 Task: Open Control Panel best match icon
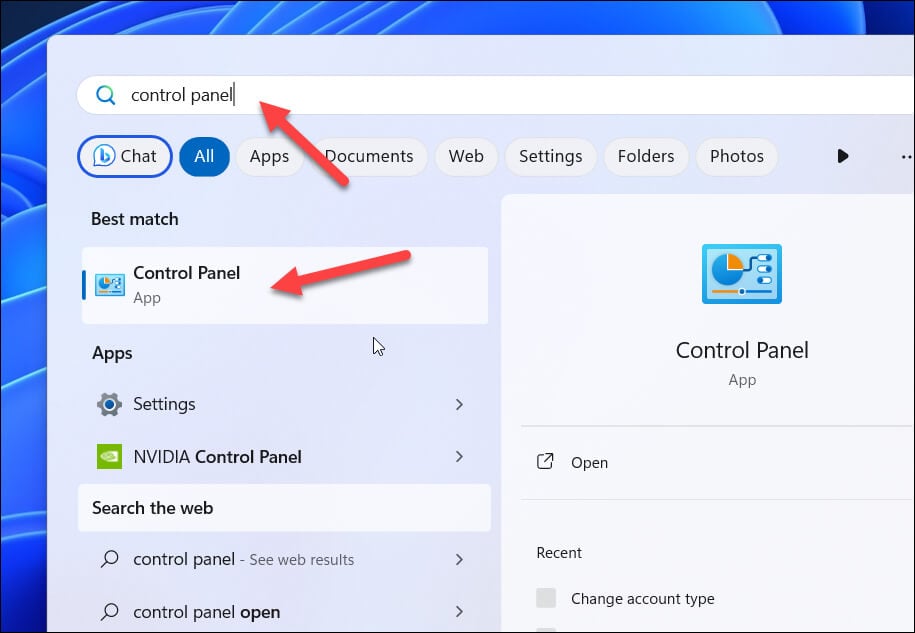110,285
